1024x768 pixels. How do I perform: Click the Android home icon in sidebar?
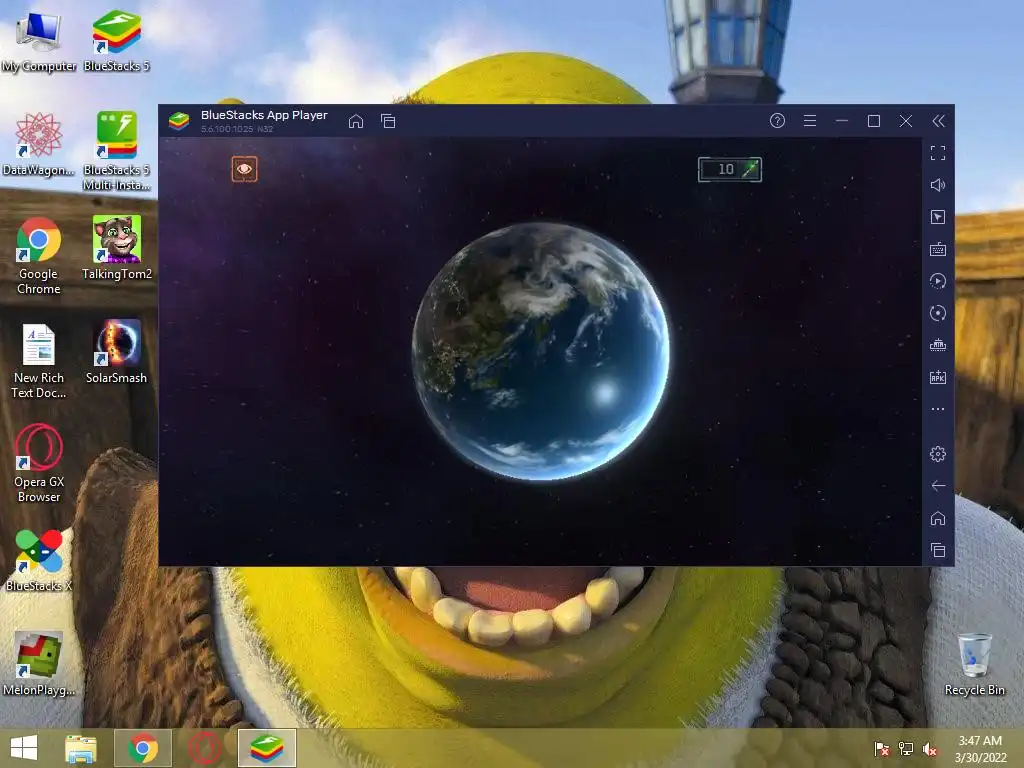[938, 518]
